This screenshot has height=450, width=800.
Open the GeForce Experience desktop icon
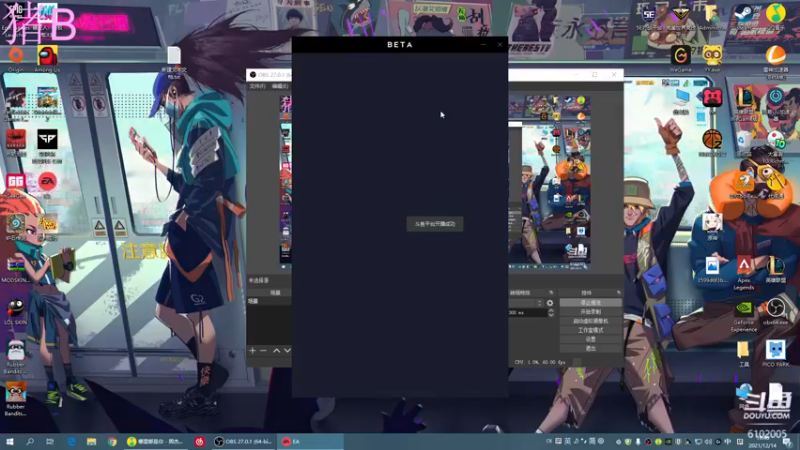pyautogui.click(x=743, y=308)
